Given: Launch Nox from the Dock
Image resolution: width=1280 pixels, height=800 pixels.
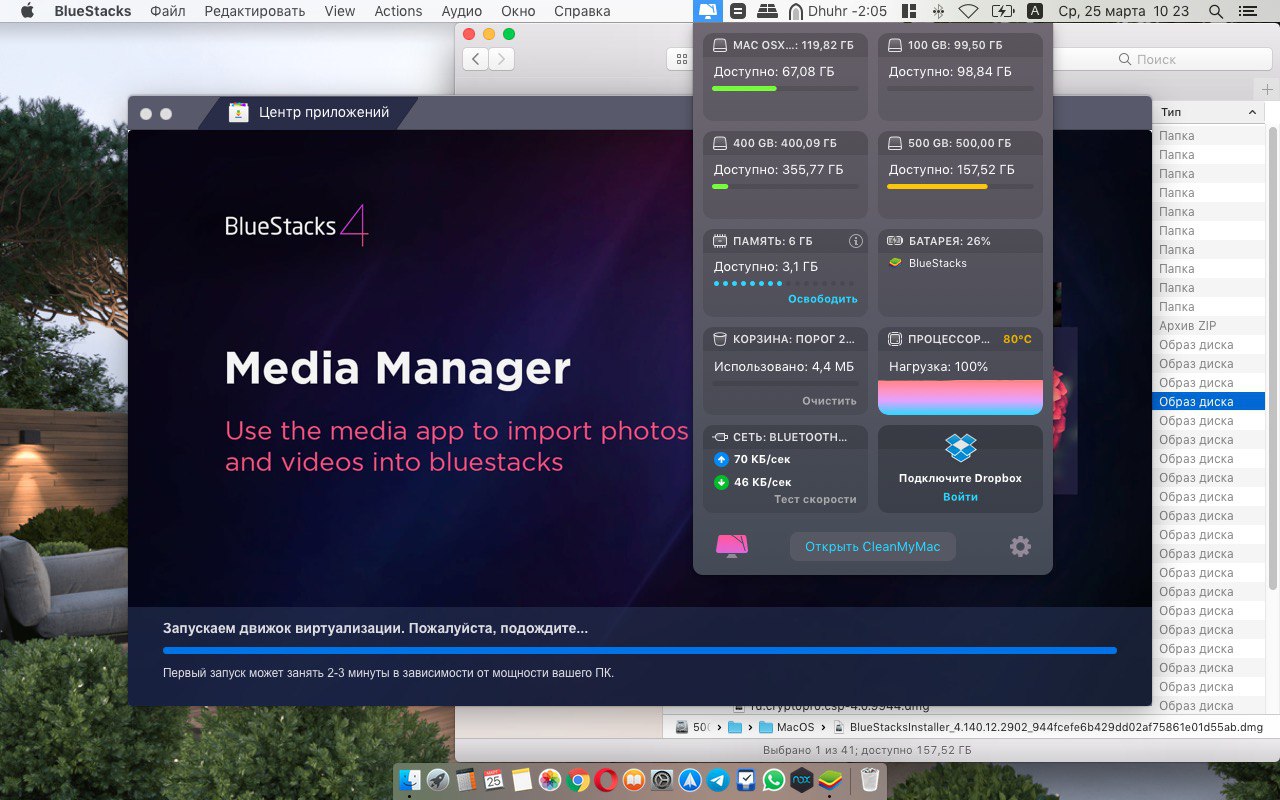Looking at the screenshot, I should click(x=801, y=780).
